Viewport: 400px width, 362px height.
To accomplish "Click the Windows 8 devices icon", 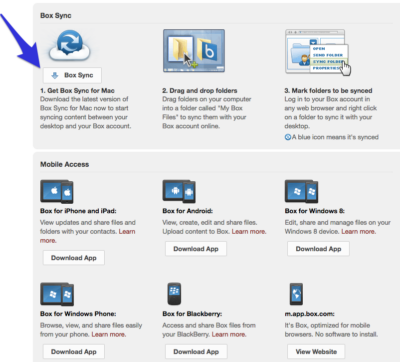I will (x=301, y=191).
